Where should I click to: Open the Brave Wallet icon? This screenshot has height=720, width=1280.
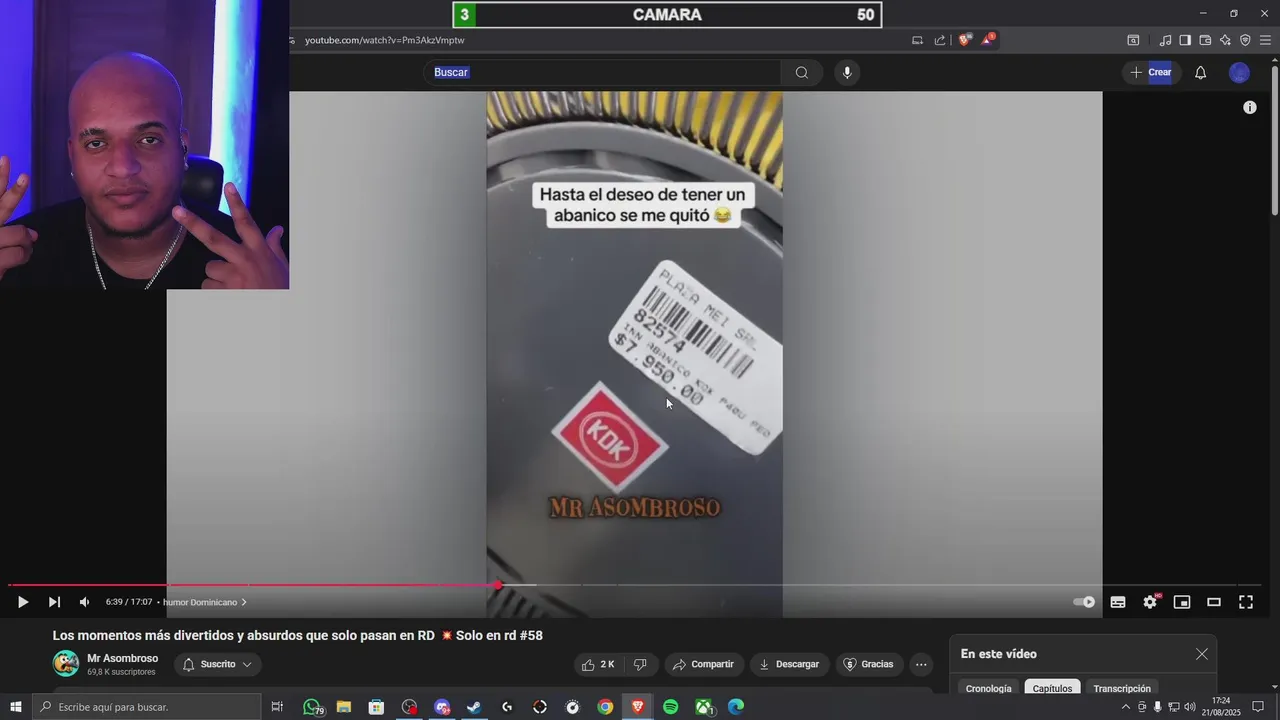(1205, 40)
